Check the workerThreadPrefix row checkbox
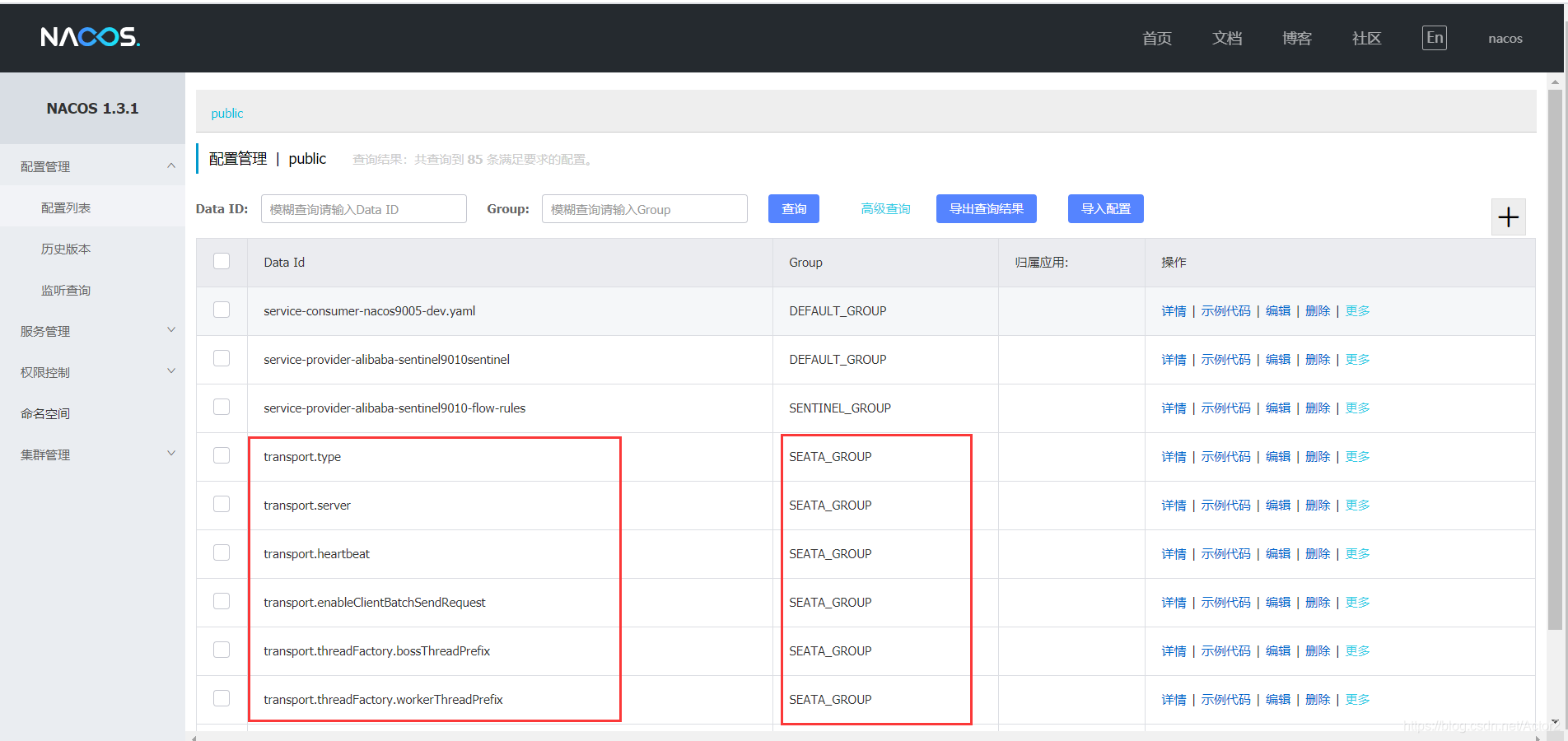 coord(222,698)
